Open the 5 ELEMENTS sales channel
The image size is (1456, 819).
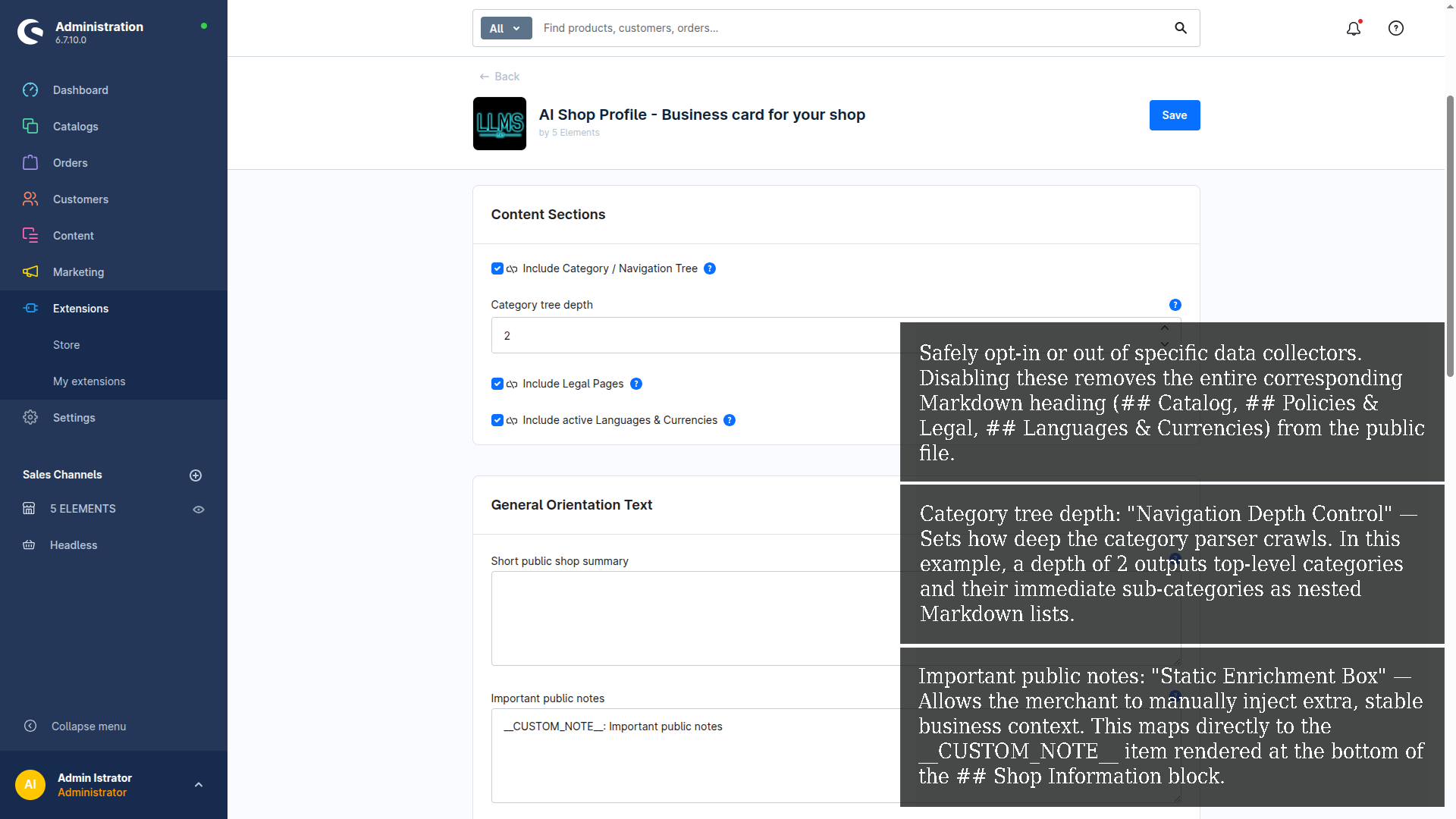point(83,509)
